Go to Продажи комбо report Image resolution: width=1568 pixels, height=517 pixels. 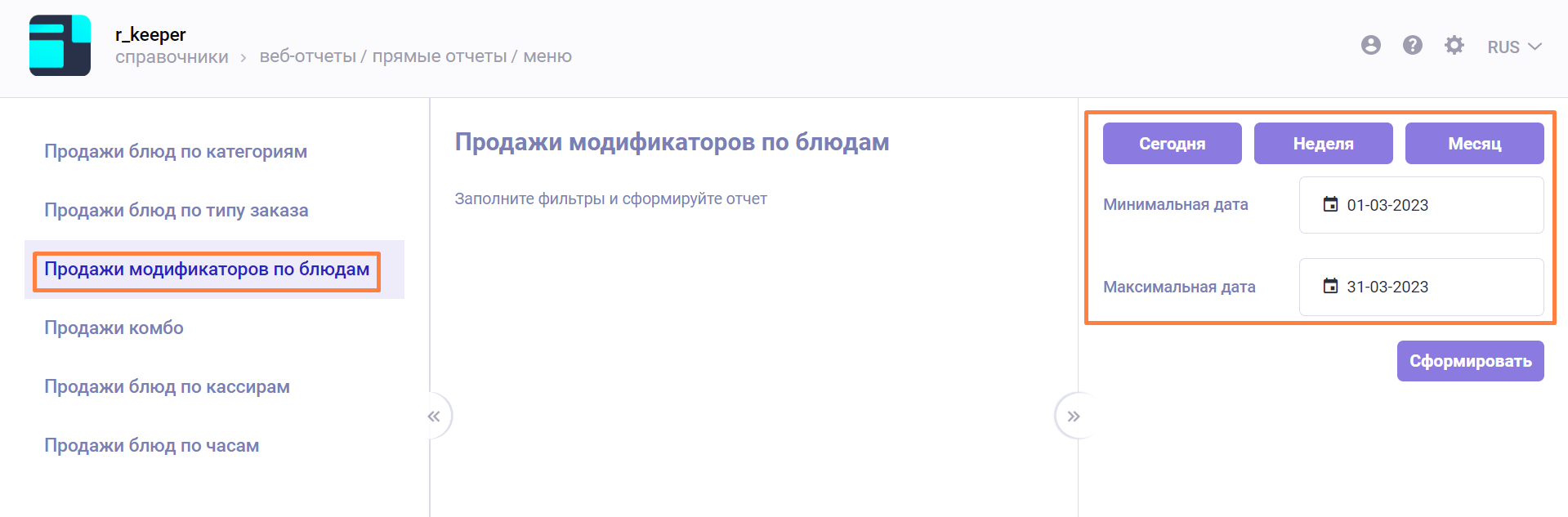[x=114, y=328]
